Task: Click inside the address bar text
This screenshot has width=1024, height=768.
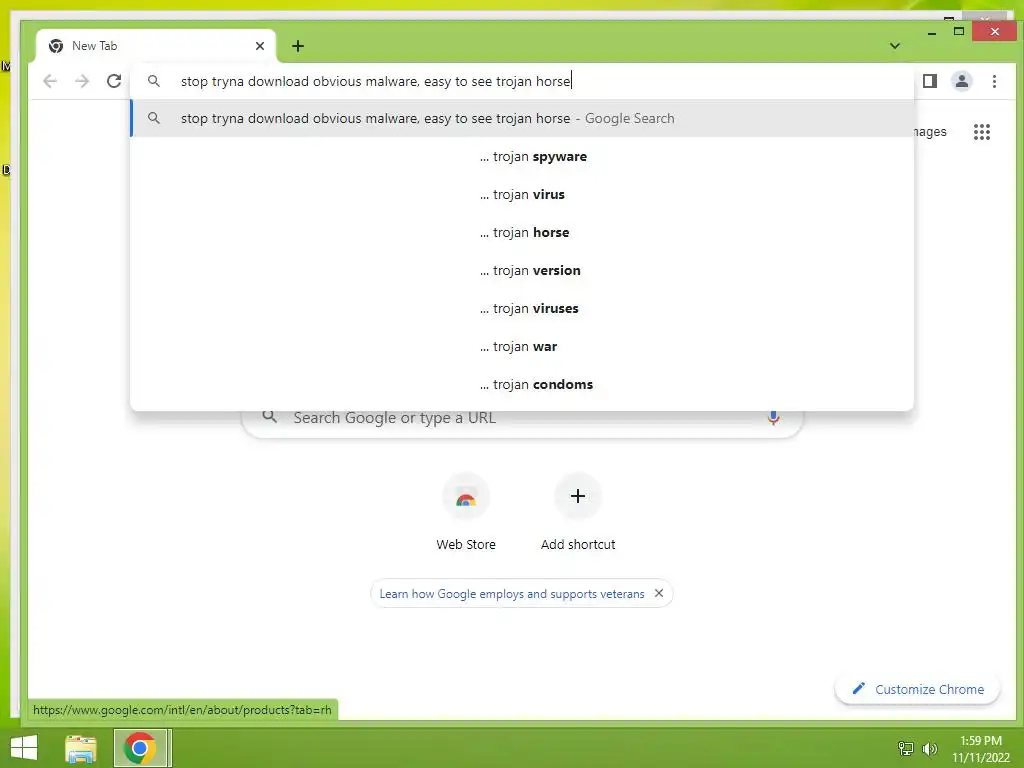Action: click(x=376, y=81)
